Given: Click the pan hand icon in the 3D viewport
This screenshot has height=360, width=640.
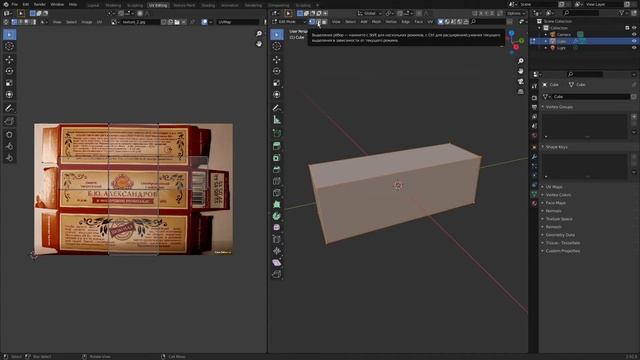Looking at the screenshot, I should [x=521, y=71].
